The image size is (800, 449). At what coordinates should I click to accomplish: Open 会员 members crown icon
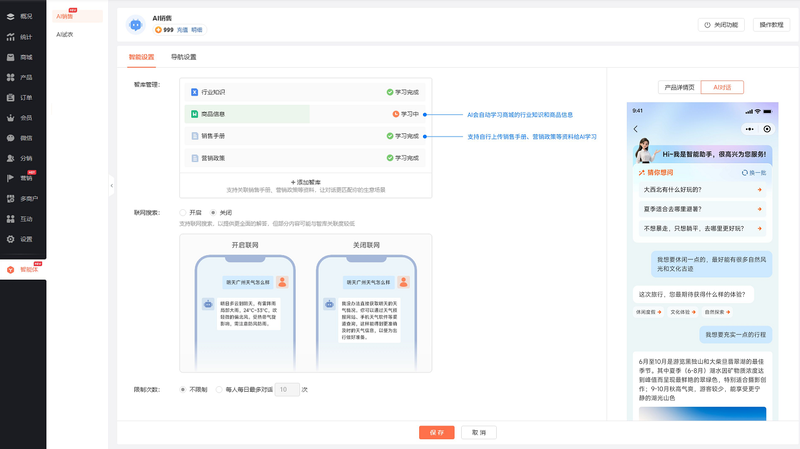pos(11,118)
